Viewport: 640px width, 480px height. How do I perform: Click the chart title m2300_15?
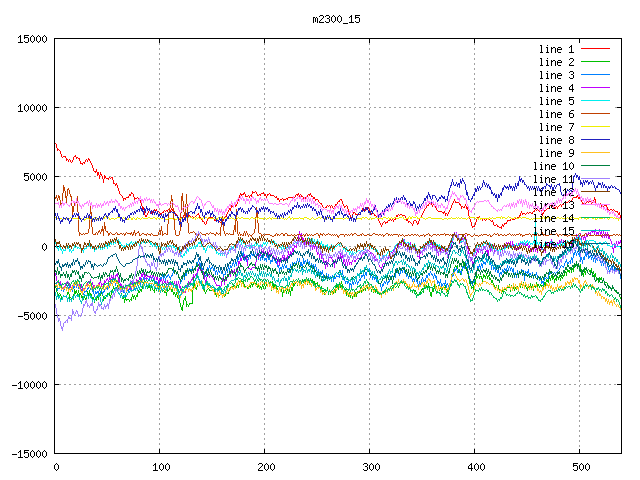[x=336, y=19]
